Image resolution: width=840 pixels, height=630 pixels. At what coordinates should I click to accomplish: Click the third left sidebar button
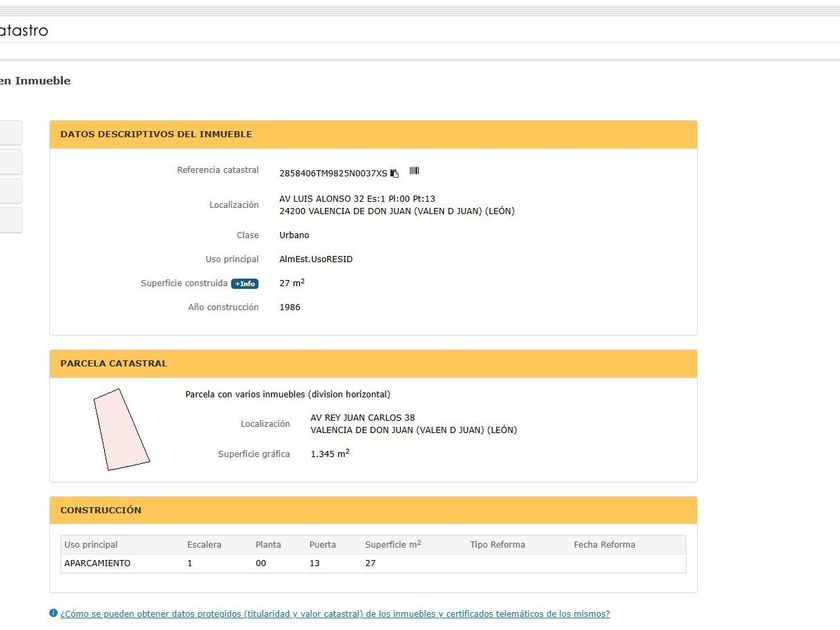click(11, 191)
